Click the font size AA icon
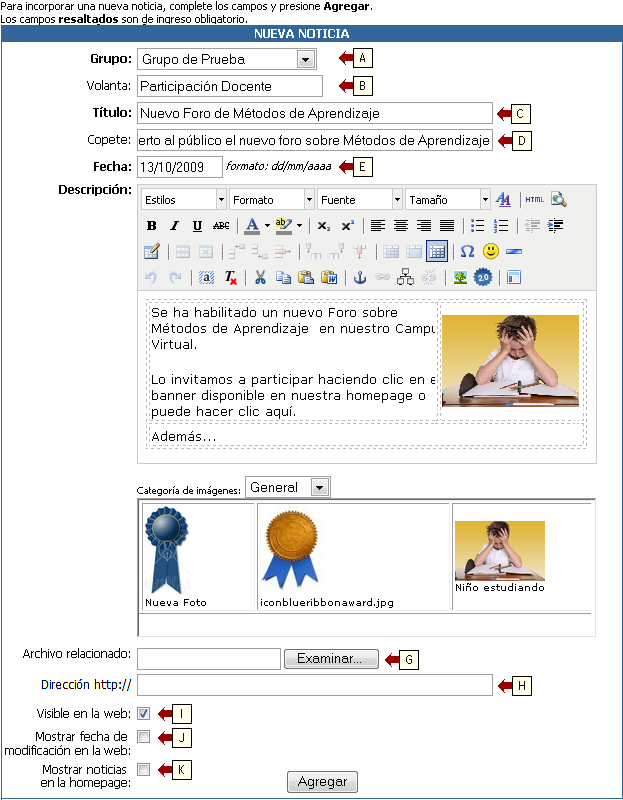The height and width of the screenshot is (800, 623). pos(503,199)
